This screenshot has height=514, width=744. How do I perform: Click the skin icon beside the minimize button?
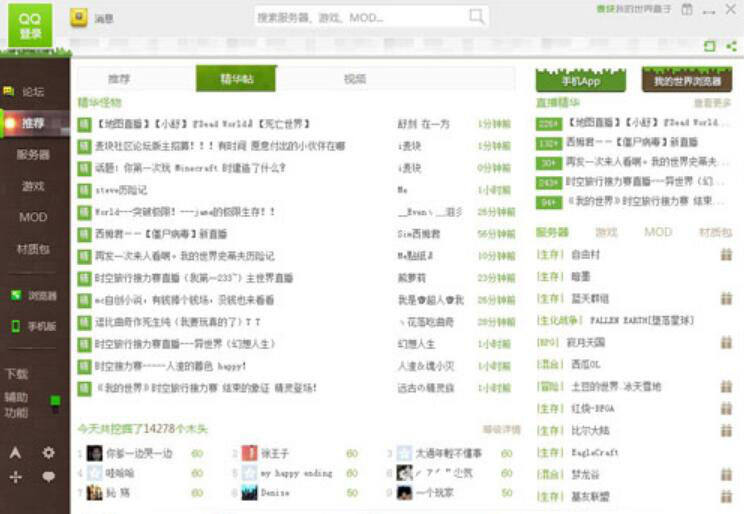pyautogui.click(x=687, y=9)
